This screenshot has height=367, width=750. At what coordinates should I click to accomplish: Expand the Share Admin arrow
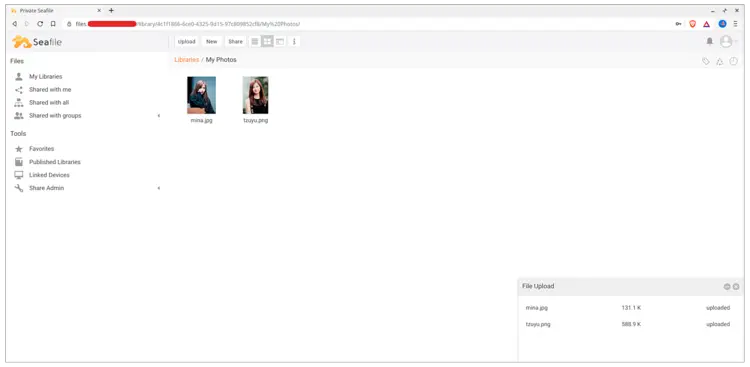point(159,188)
